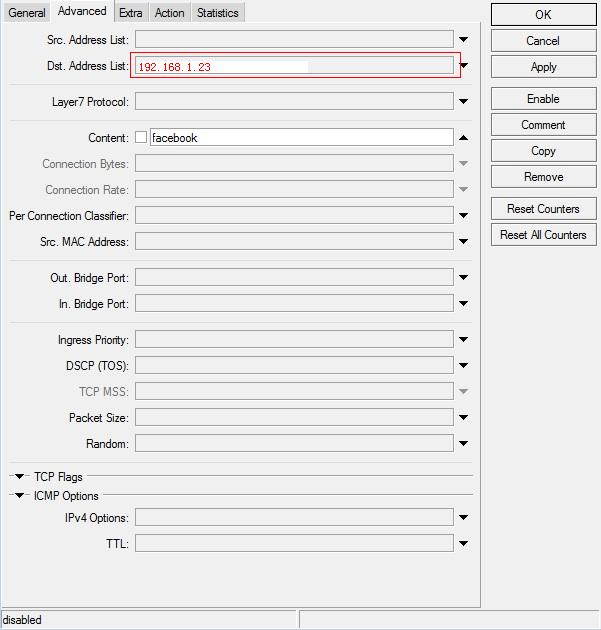Click the Dst. Address List input field
Screen dimensions: 601x630
coord(294,66)
